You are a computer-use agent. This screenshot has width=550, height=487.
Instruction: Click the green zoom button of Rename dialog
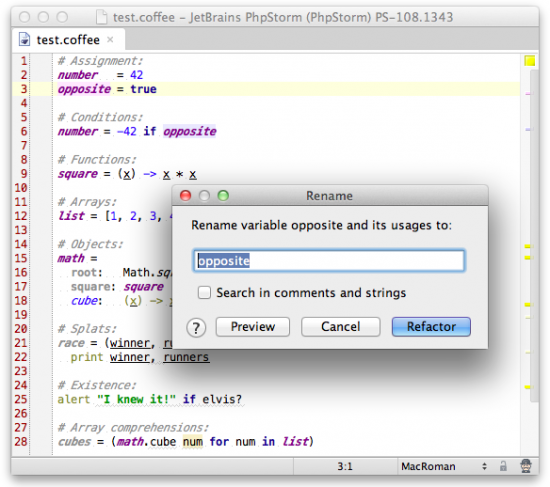pyautogui.click(x=223, y=195)
